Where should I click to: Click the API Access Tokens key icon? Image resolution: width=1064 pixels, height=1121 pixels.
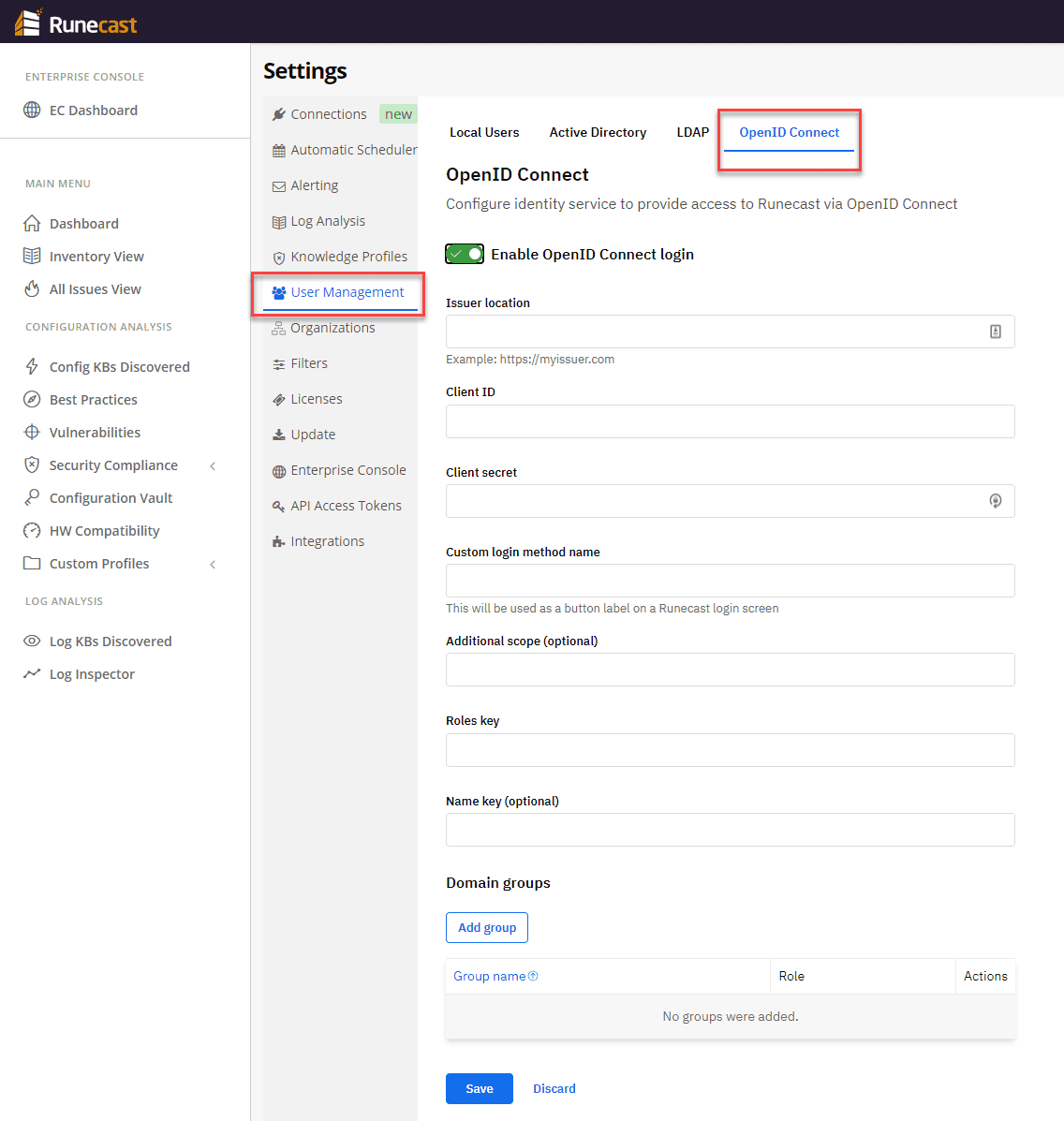click(x=278, y=507)
